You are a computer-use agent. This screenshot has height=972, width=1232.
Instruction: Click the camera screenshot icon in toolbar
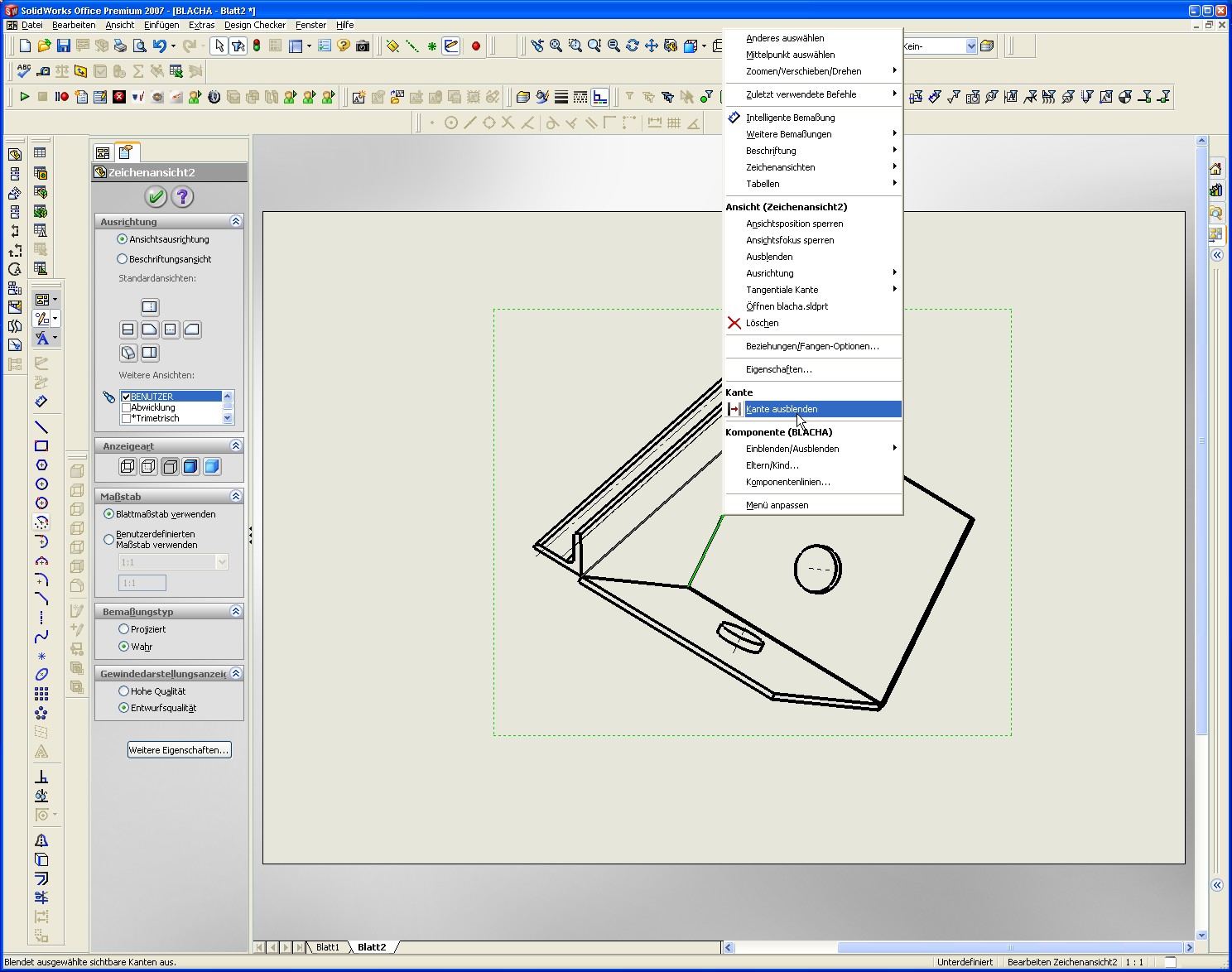pyautogui.click(x=363, y=46)
